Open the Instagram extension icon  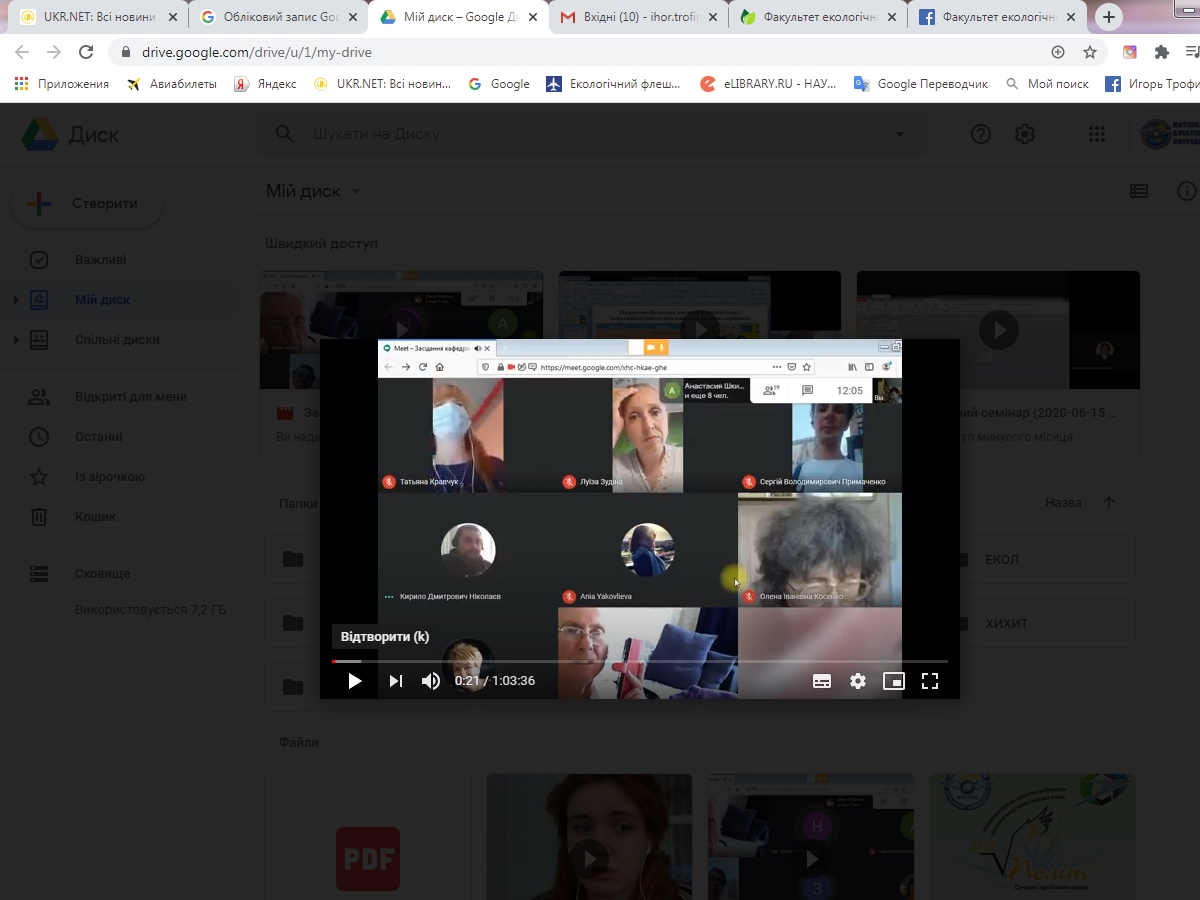[1130, 52]
